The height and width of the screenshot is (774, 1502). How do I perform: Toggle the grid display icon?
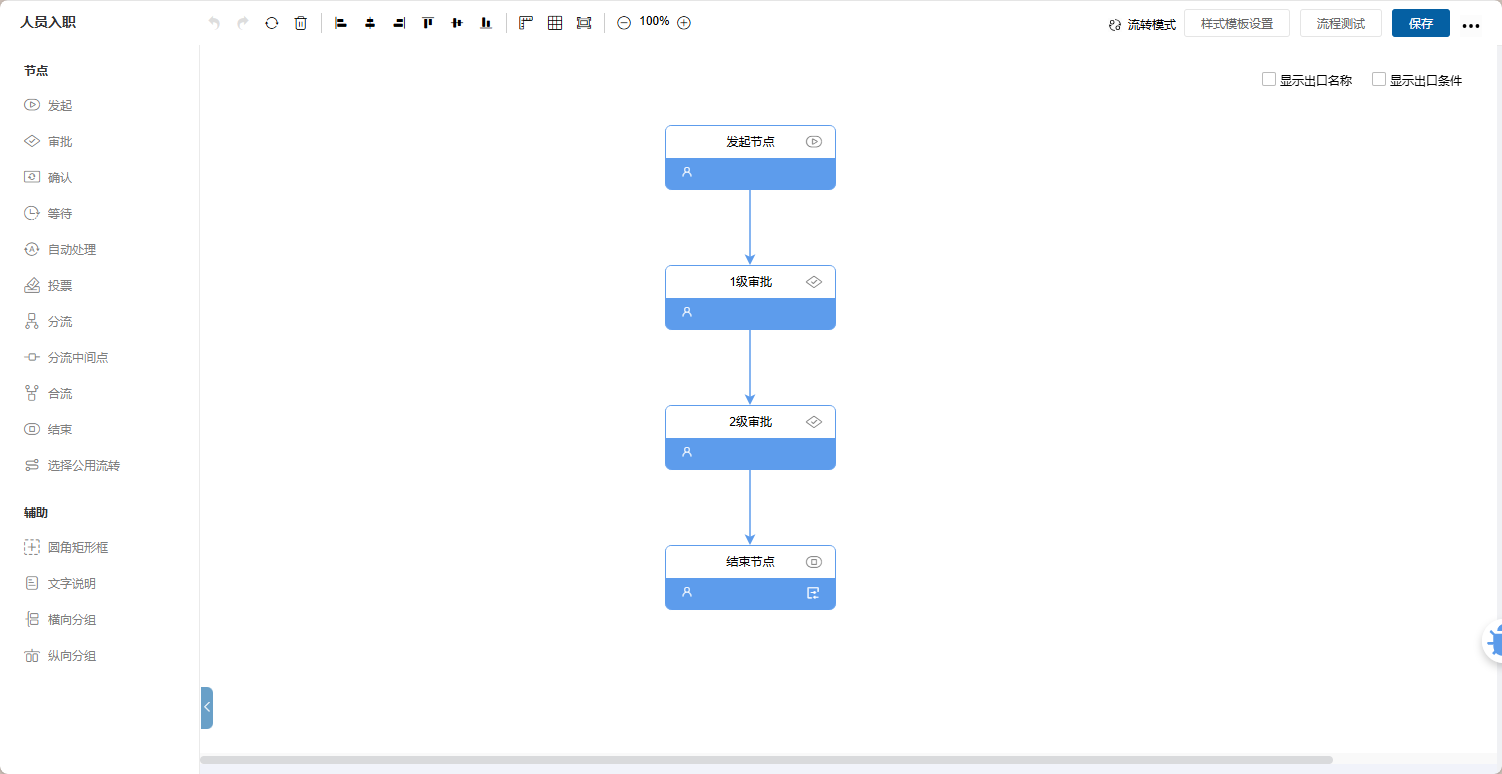point(555,23)
